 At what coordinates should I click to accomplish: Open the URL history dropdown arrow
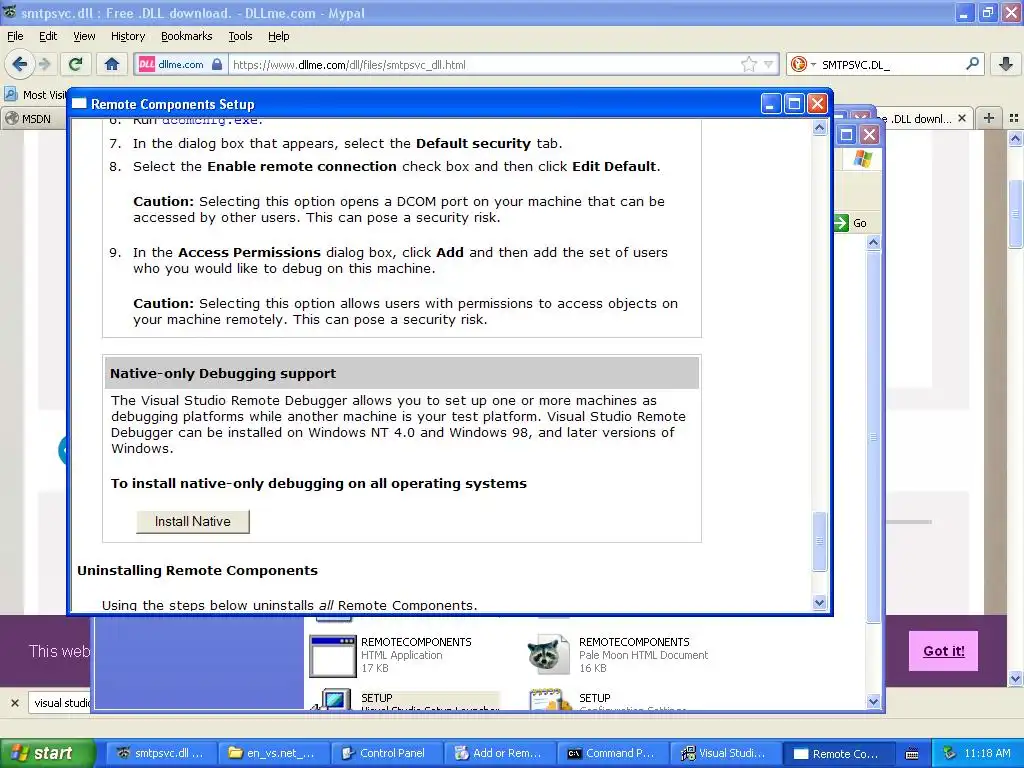tap(769, 64)
